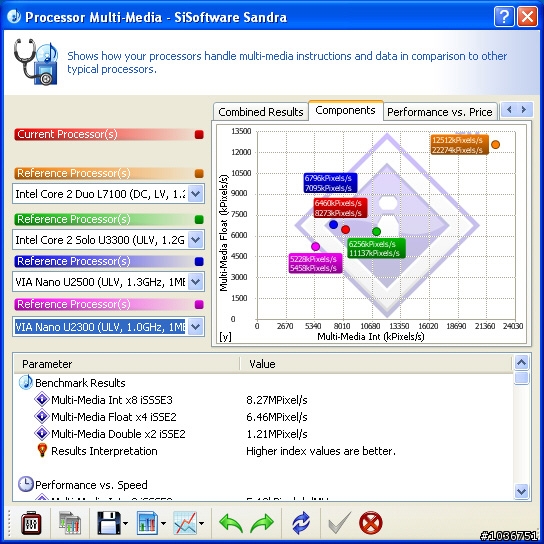Click the floppy disk save icon

109,523
